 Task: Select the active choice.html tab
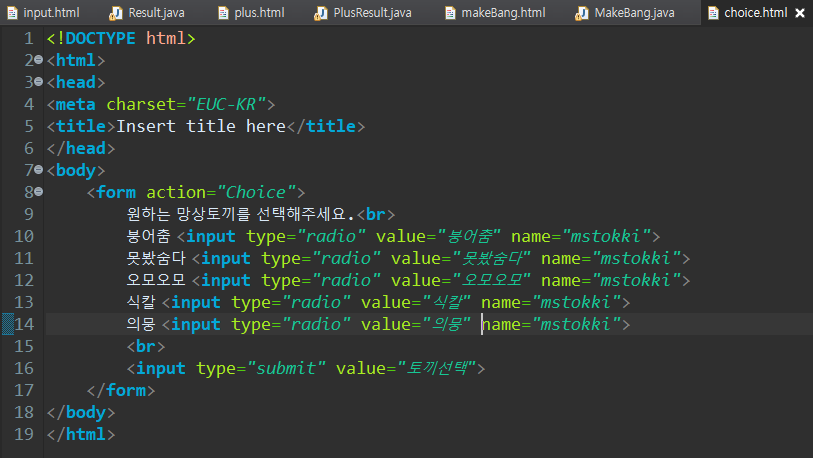(x=755, y=12)
